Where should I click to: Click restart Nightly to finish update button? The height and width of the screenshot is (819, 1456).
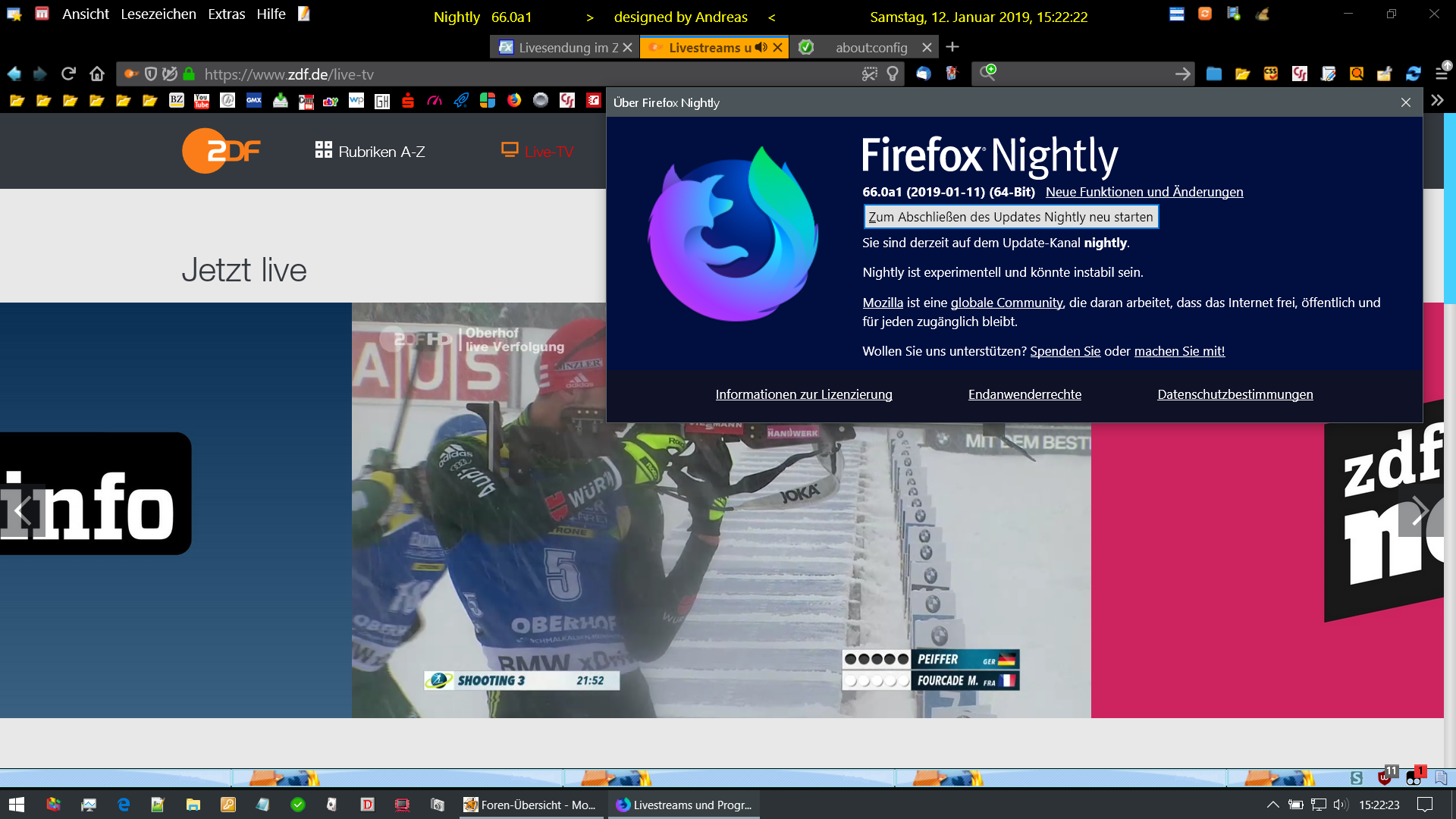click(1011, 217)
